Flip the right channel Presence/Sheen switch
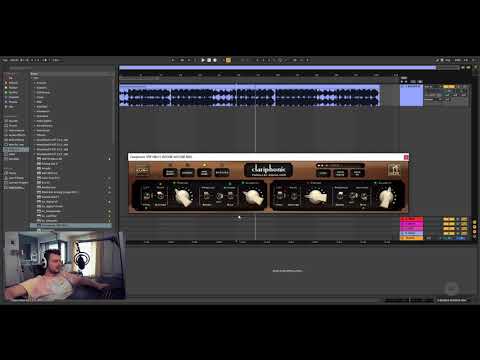 [340, 196]
